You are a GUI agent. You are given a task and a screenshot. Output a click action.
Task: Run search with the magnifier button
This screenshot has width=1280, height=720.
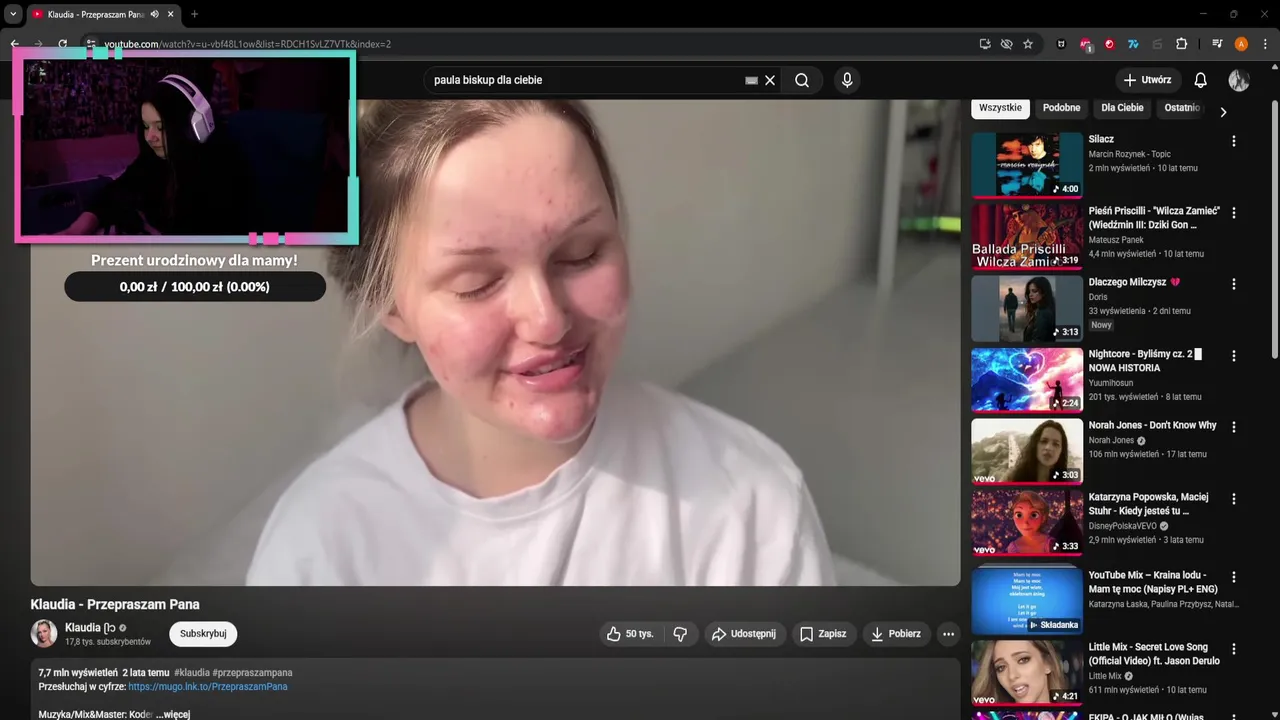pos(802,80)
